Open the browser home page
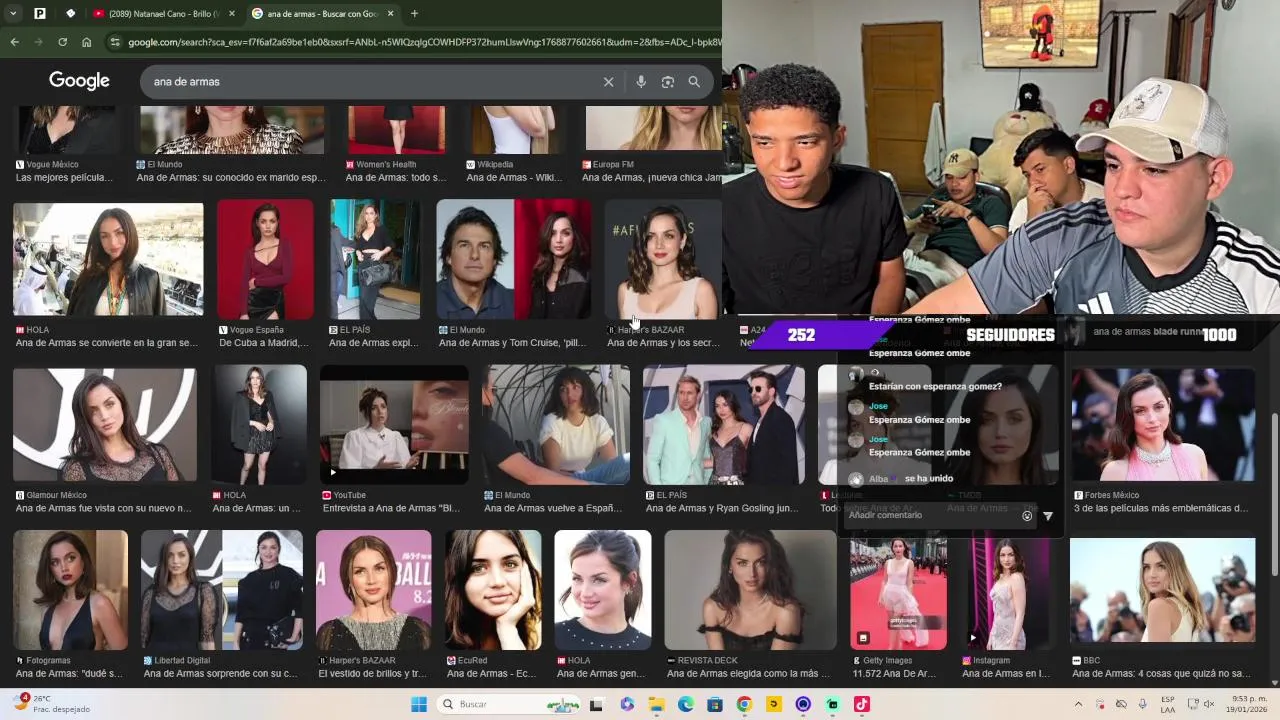The height and width of the screenshot is (720, 1280). click(x=87, y=42)
